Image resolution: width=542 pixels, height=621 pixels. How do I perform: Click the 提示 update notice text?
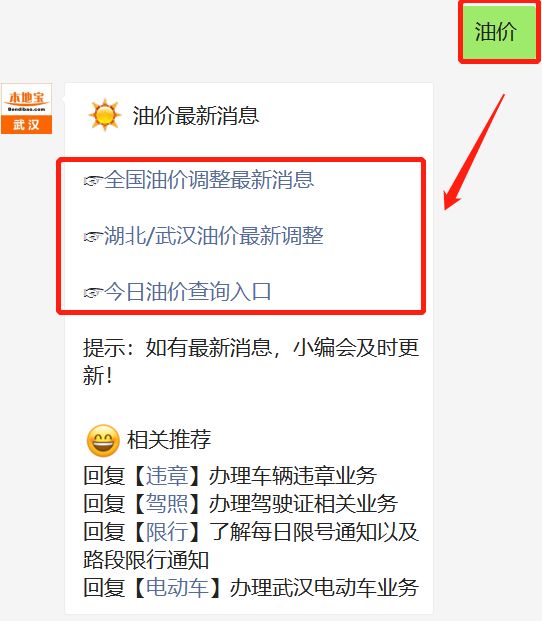pyautogui.click(x=251, y=361)
